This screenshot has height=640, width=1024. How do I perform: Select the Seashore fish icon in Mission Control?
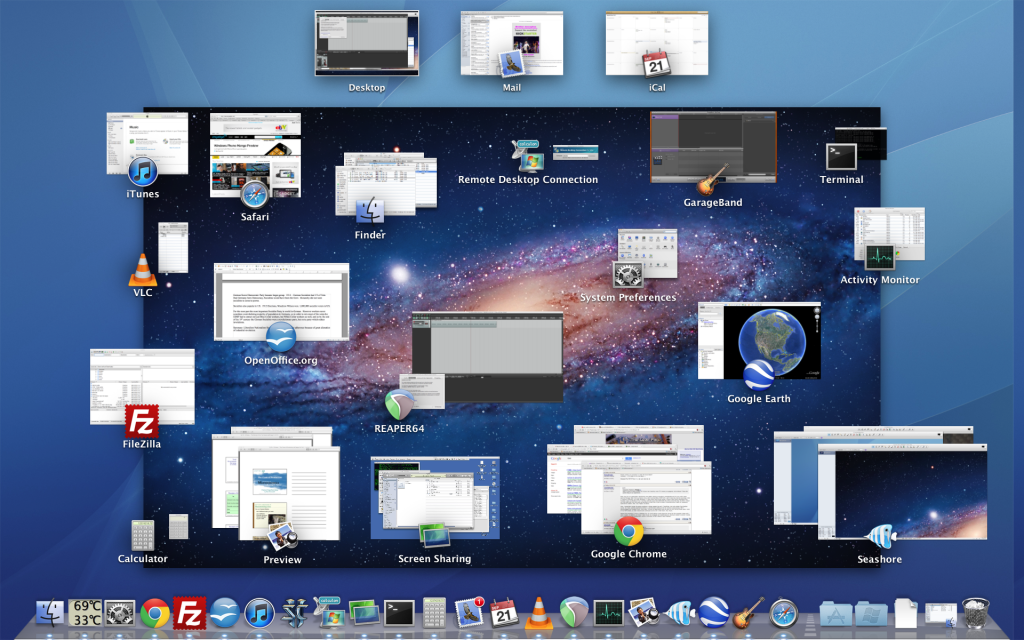[x=880, y=537]
